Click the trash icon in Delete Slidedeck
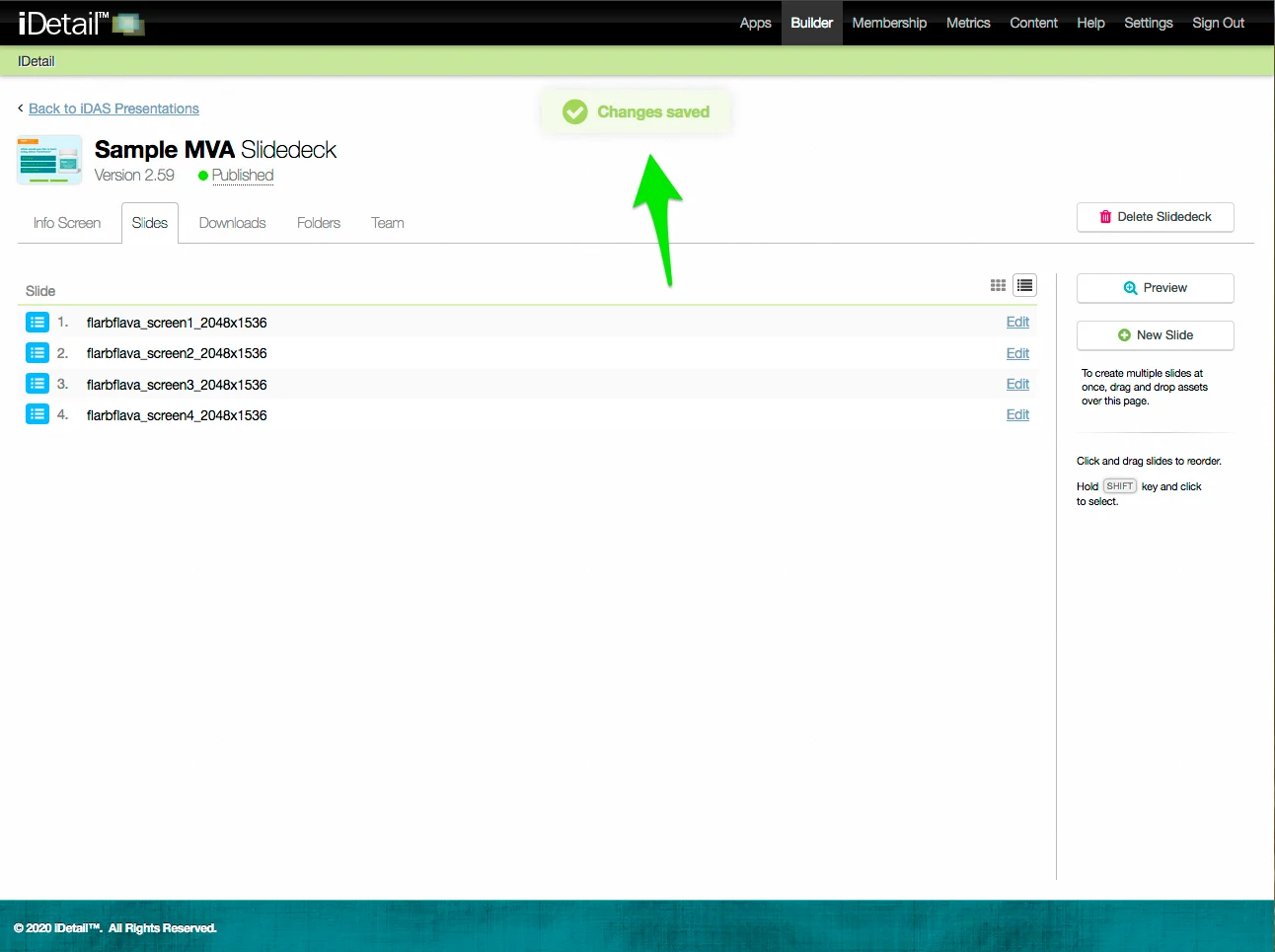 tap(1106, 217)
